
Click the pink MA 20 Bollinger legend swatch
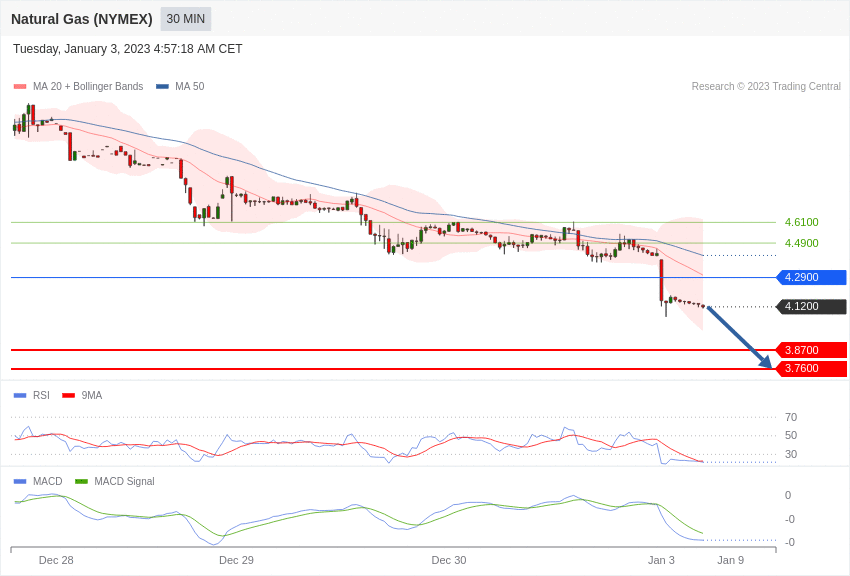tap(20, 87)
